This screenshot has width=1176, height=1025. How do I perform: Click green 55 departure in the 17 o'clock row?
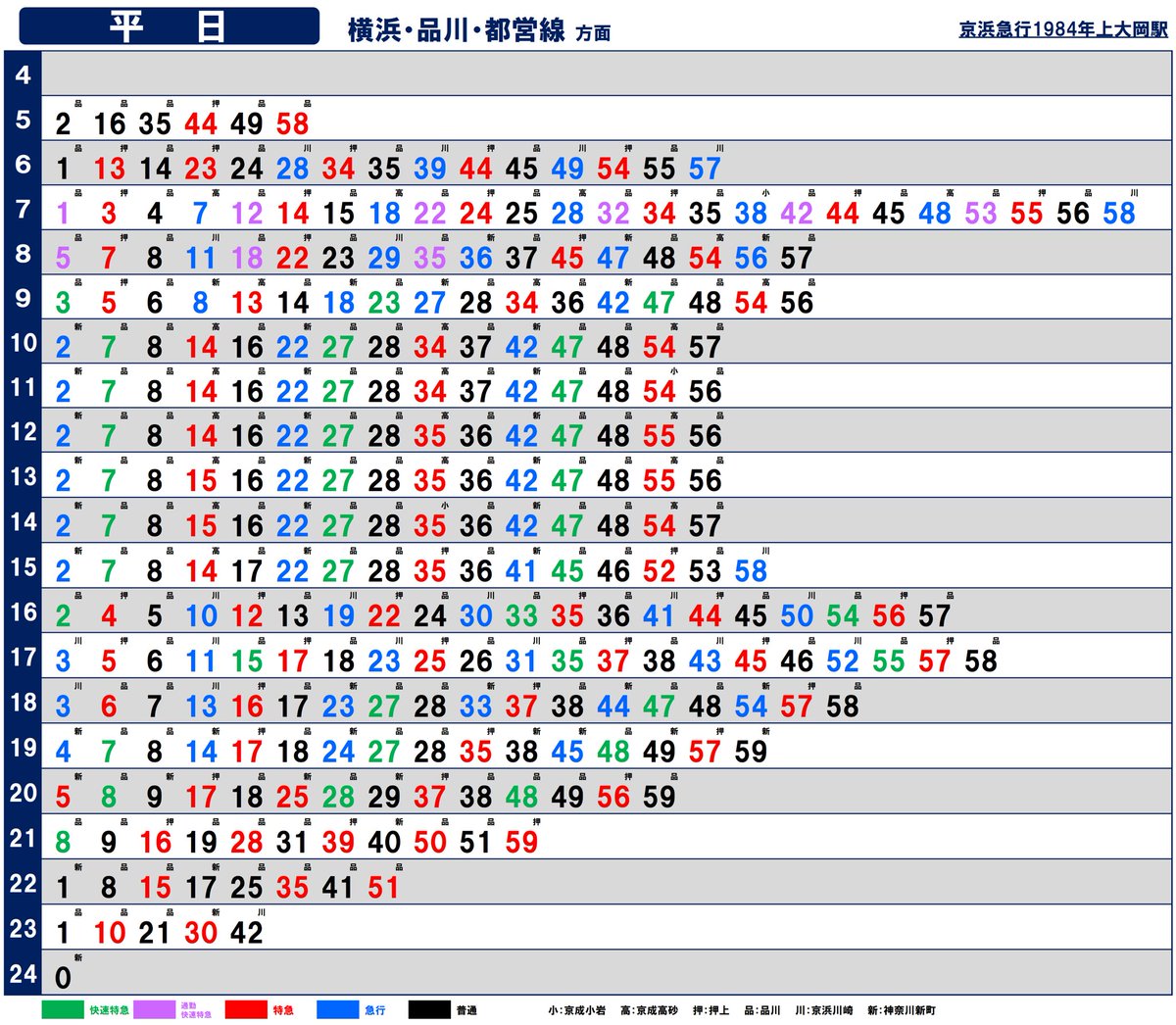point(888,661)
